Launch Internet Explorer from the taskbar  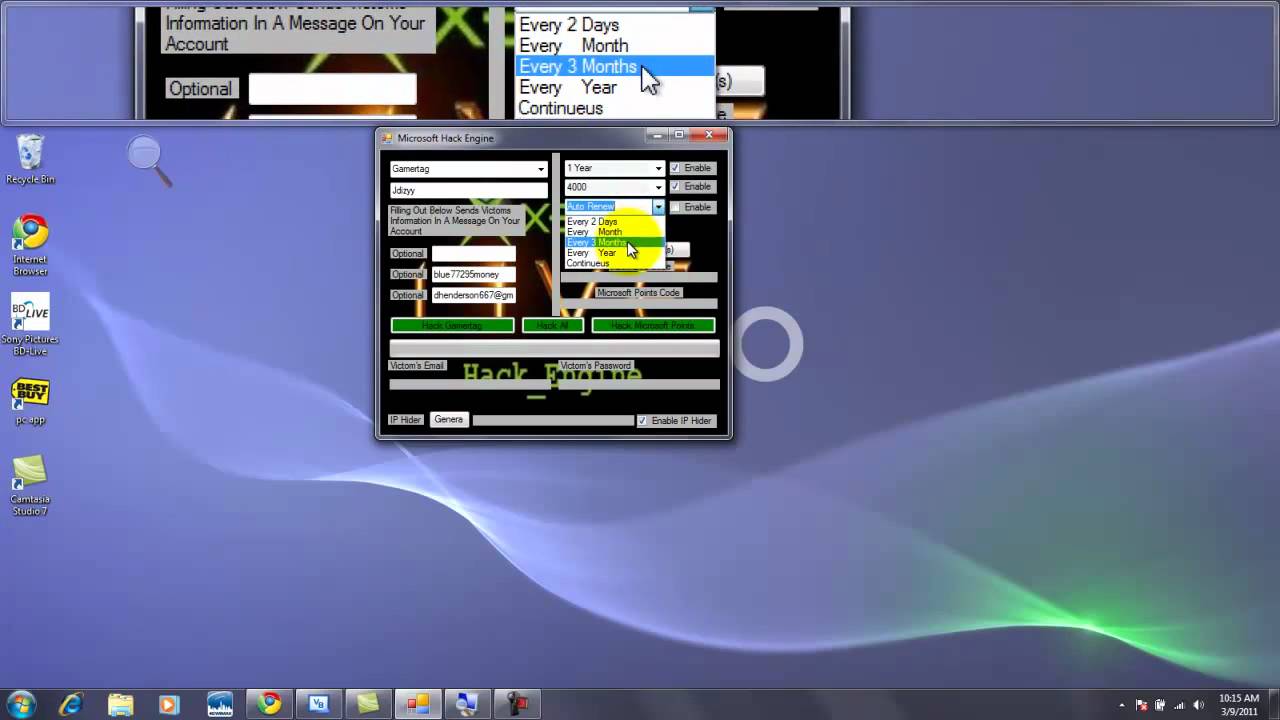pos(70,704)
